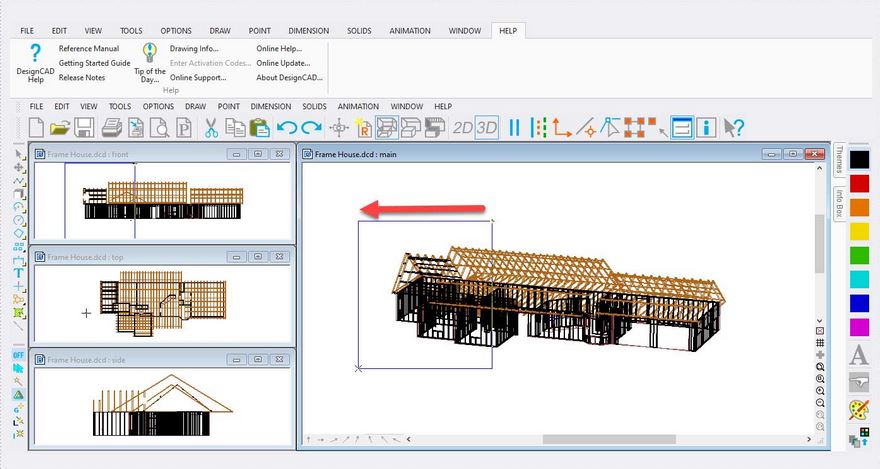Pick the red color swatch
Screen dimensions: 880x469
click(x=858, y=183)
